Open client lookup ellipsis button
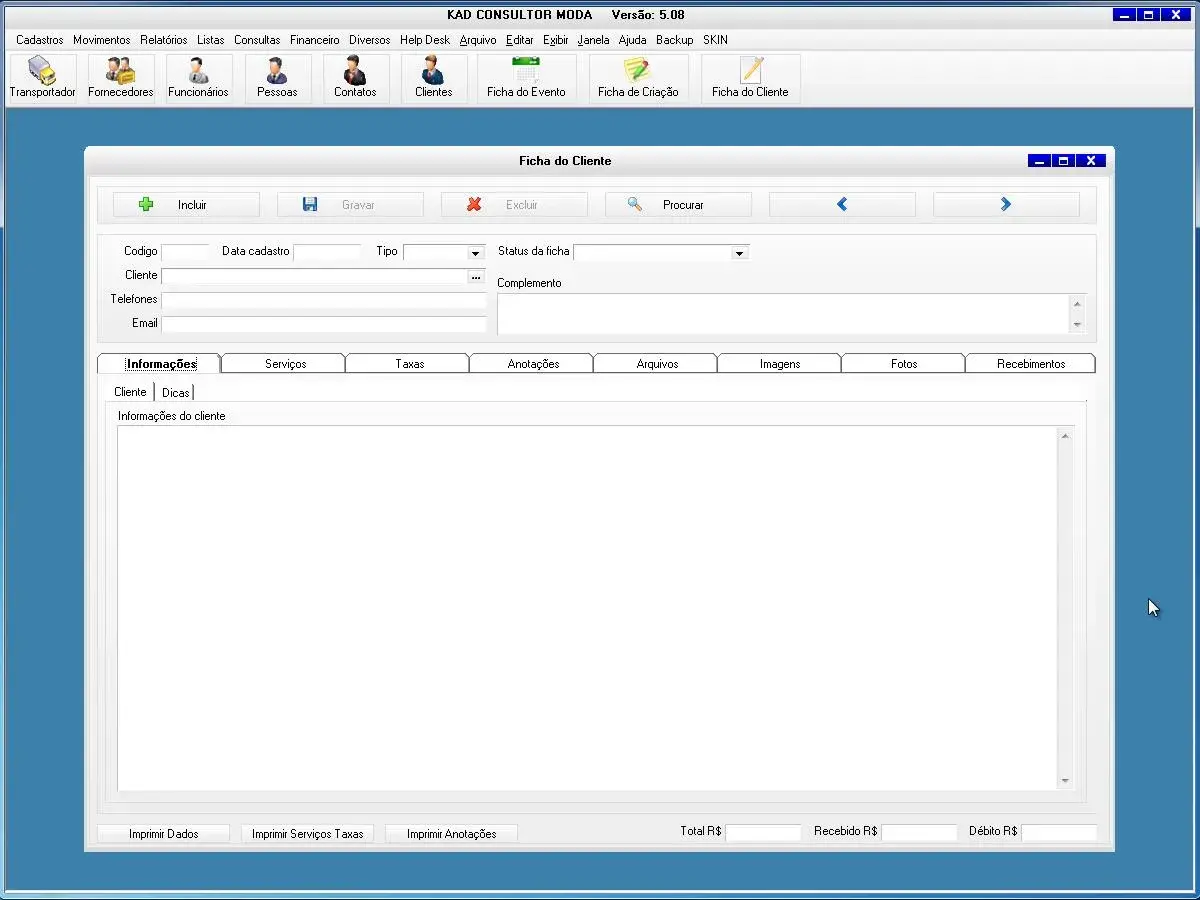This screenshot has width=1200, height=900. click(476, 276)
